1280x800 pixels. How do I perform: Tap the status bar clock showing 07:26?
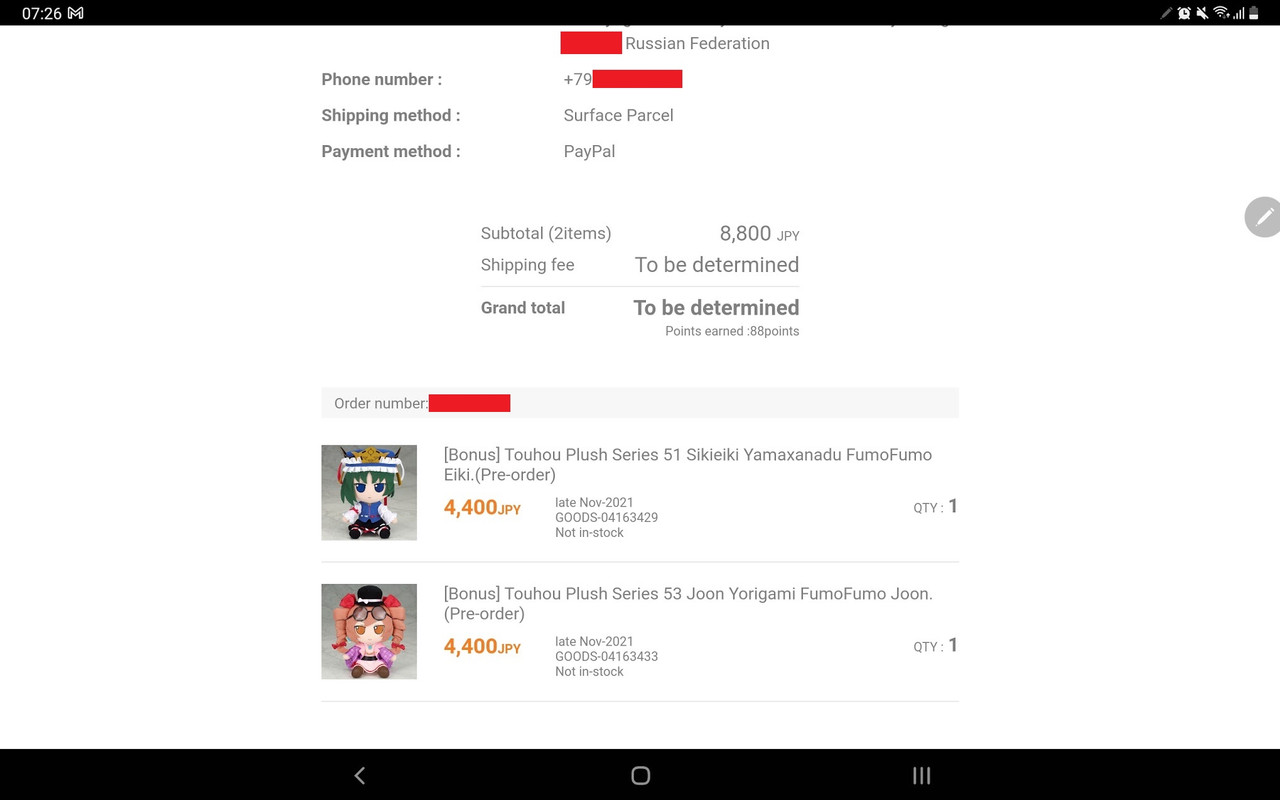pos(41,13)
